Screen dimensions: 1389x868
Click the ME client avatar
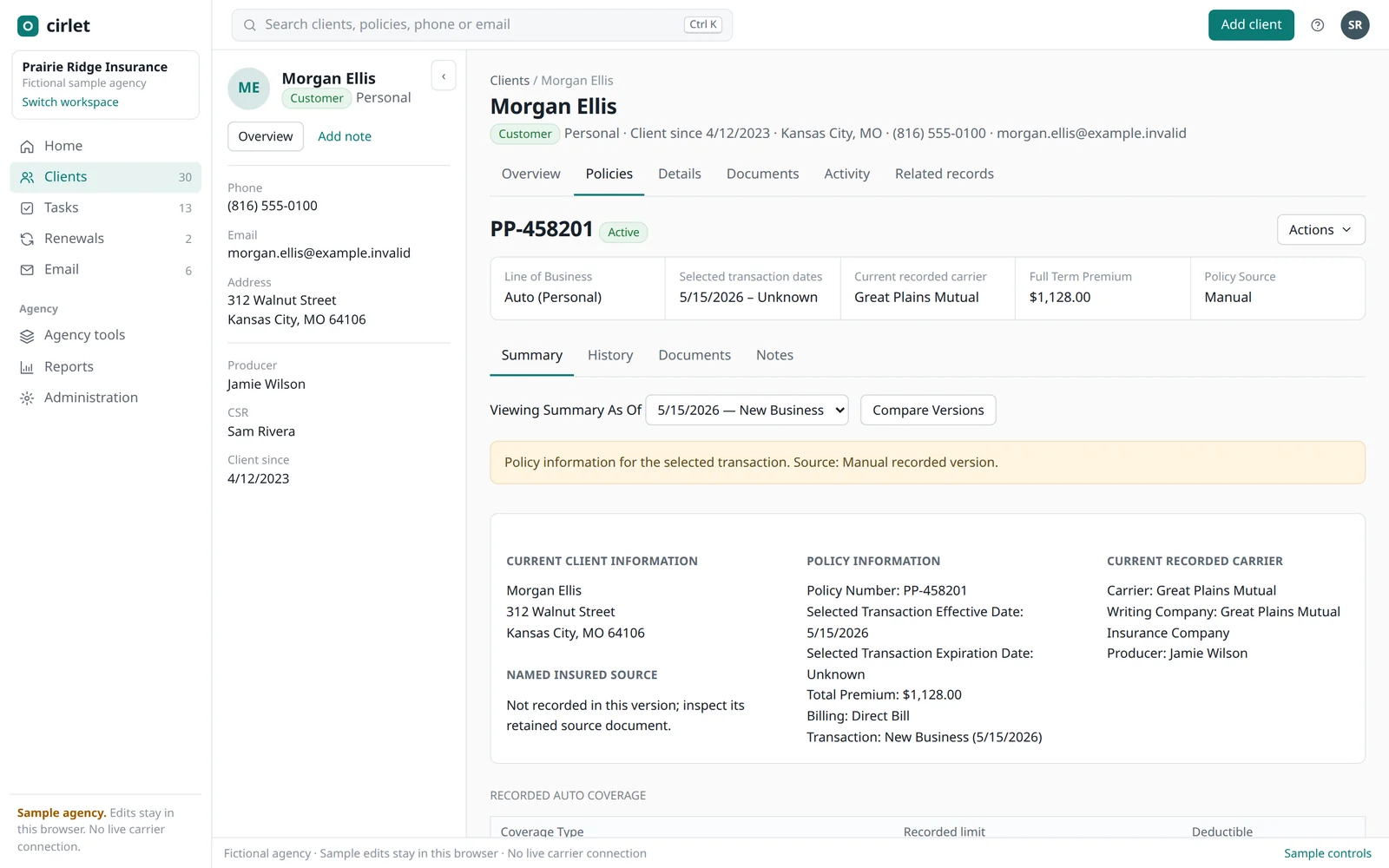pos(249,89)
